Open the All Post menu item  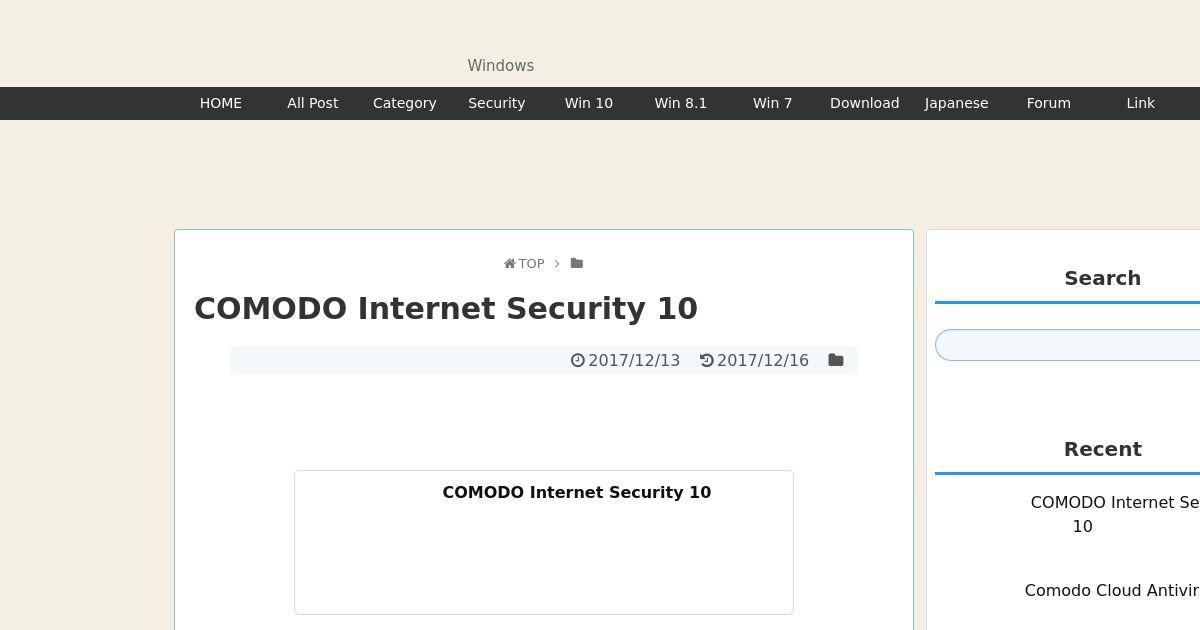[x=313, y=103]
